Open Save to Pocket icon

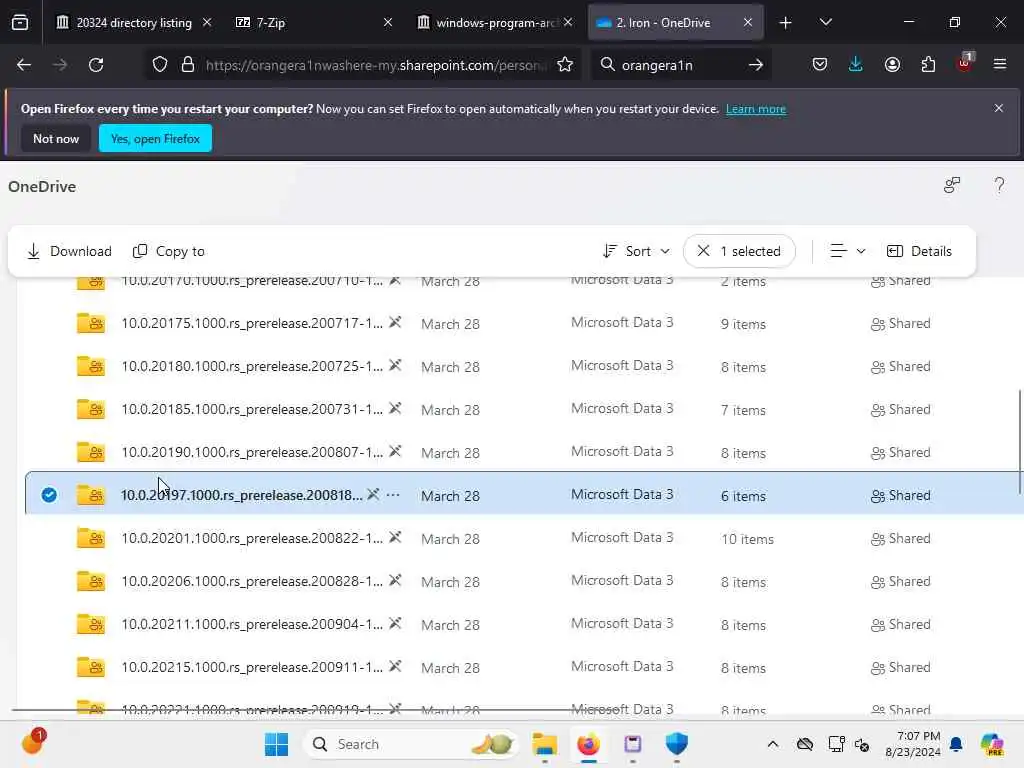[820, 65]
